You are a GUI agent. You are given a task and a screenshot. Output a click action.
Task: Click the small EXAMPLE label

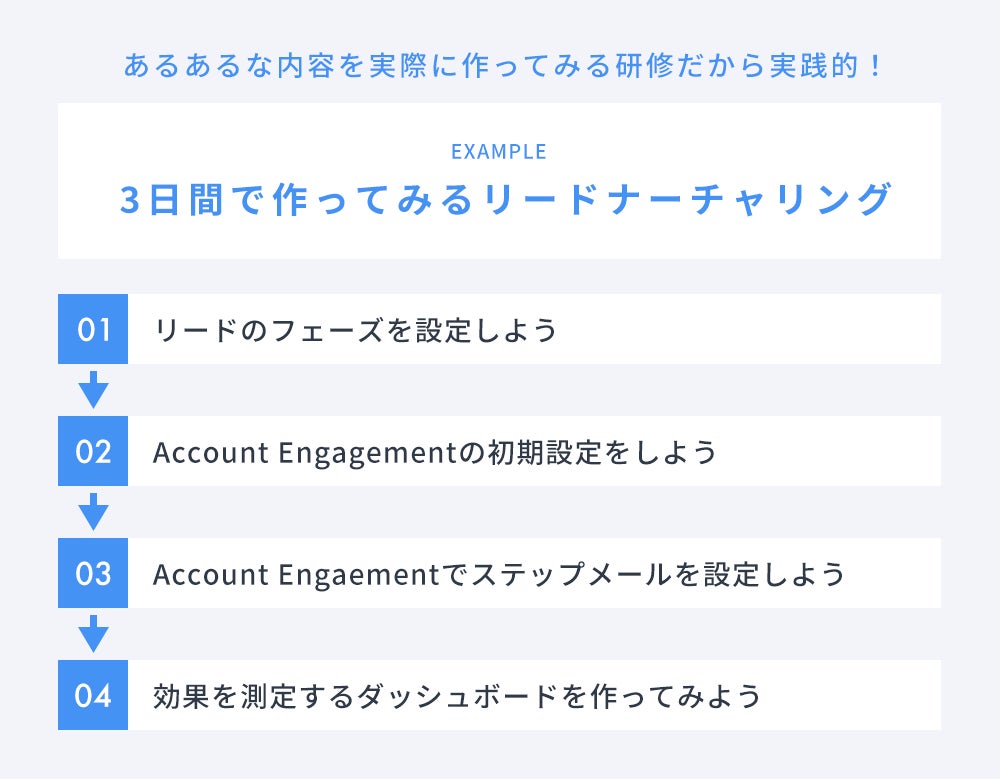click(499, 152)
